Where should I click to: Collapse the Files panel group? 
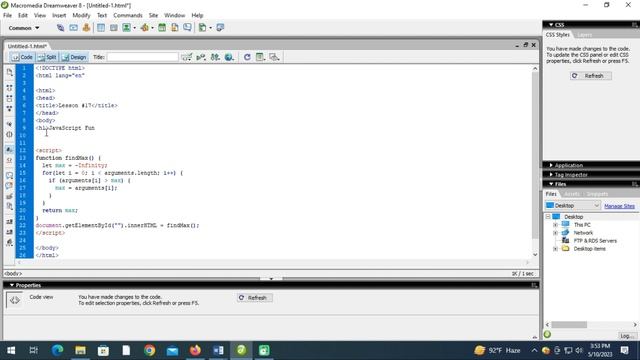[x=551, y=184]
